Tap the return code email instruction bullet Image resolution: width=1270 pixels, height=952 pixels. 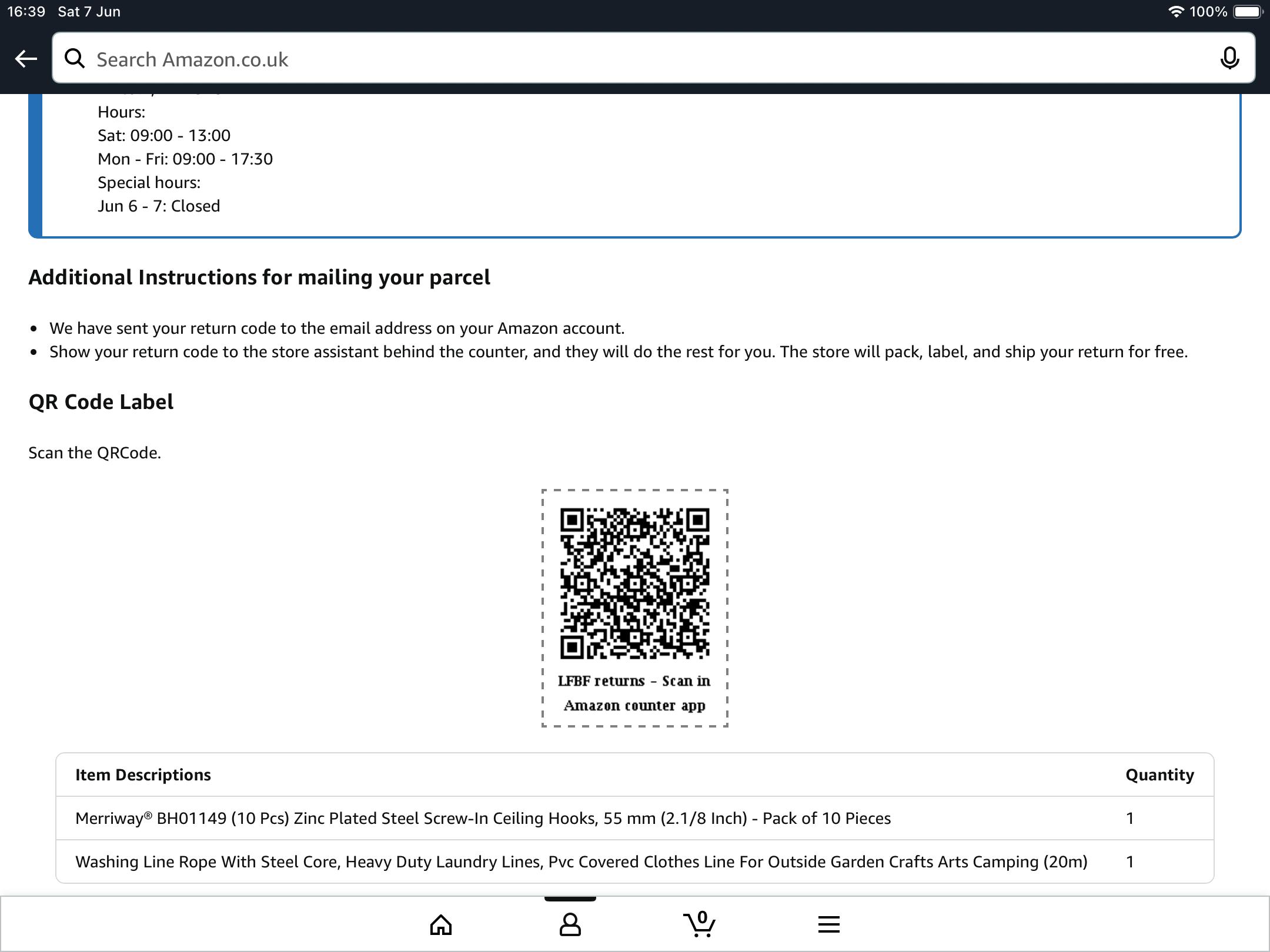(x=337, y=328)
